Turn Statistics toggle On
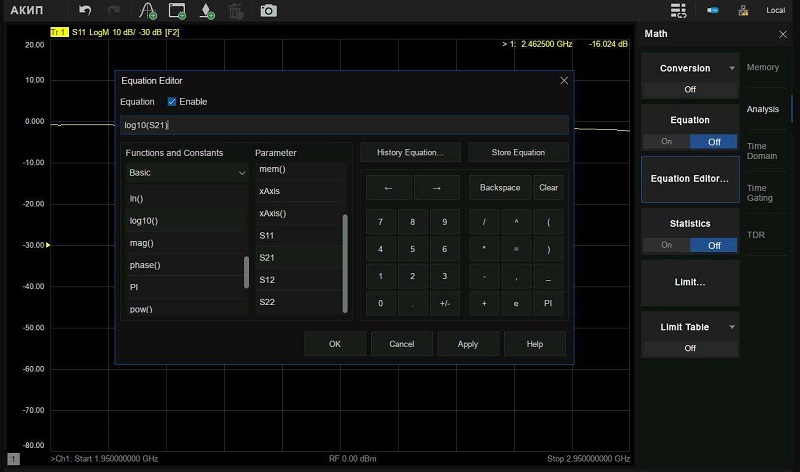Image resolution: width=800 pixels, height=472 pixels. [x=666, y=245]
